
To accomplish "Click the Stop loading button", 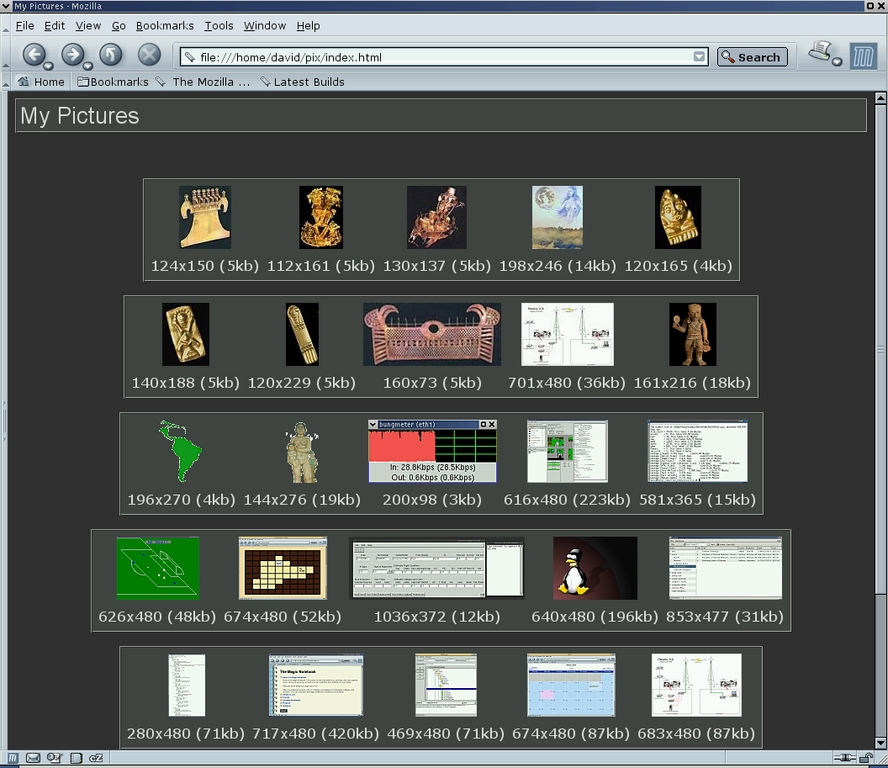I will tap(149, 54).
